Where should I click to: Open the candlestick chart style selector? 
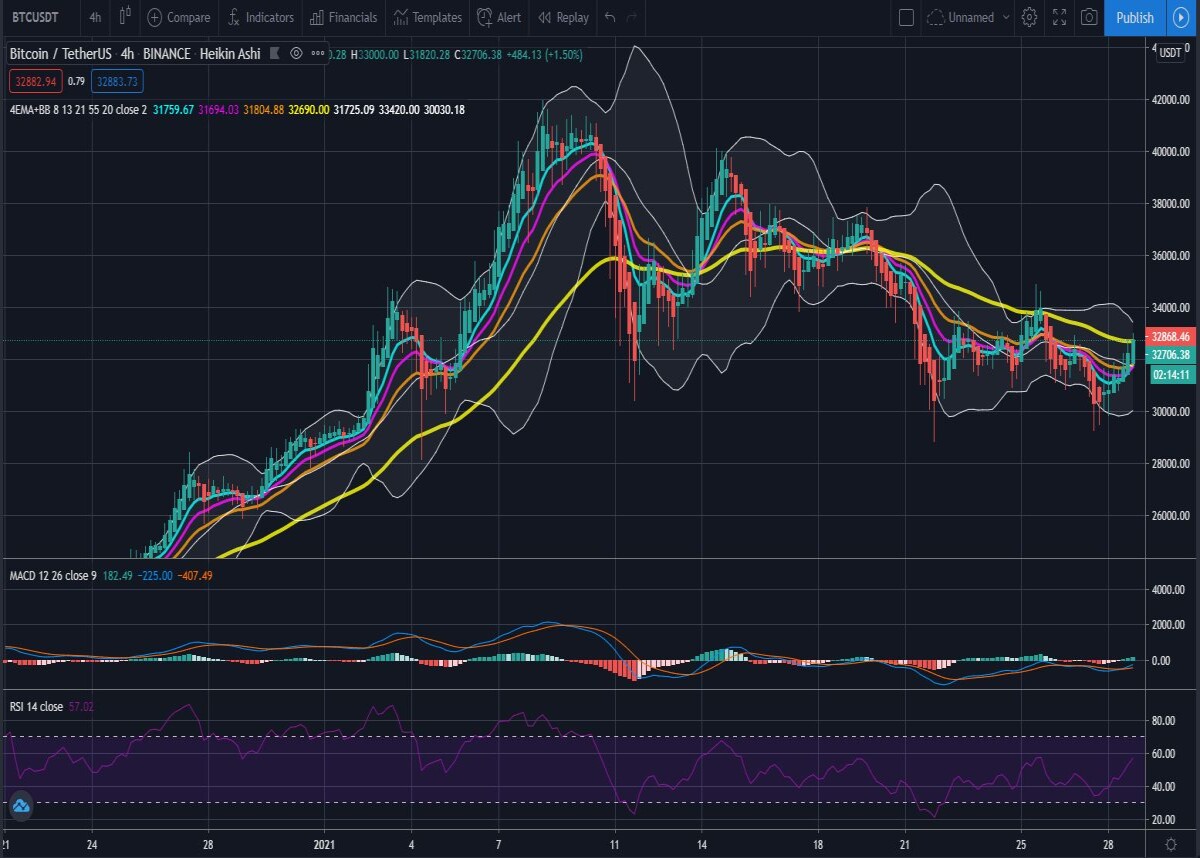coord(125,17)
